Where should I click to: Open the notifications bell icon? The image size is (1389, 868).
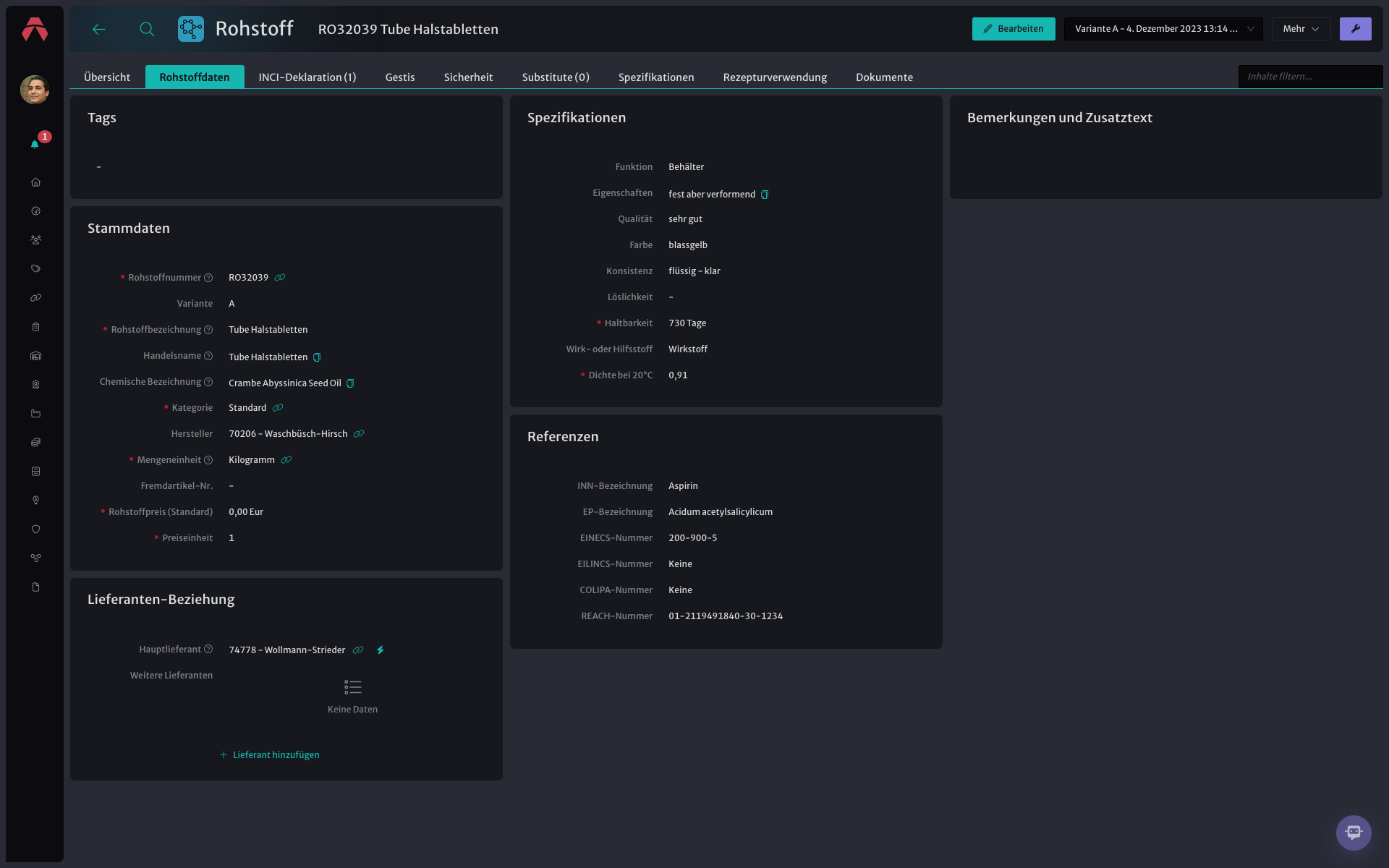tap(35, 144)
